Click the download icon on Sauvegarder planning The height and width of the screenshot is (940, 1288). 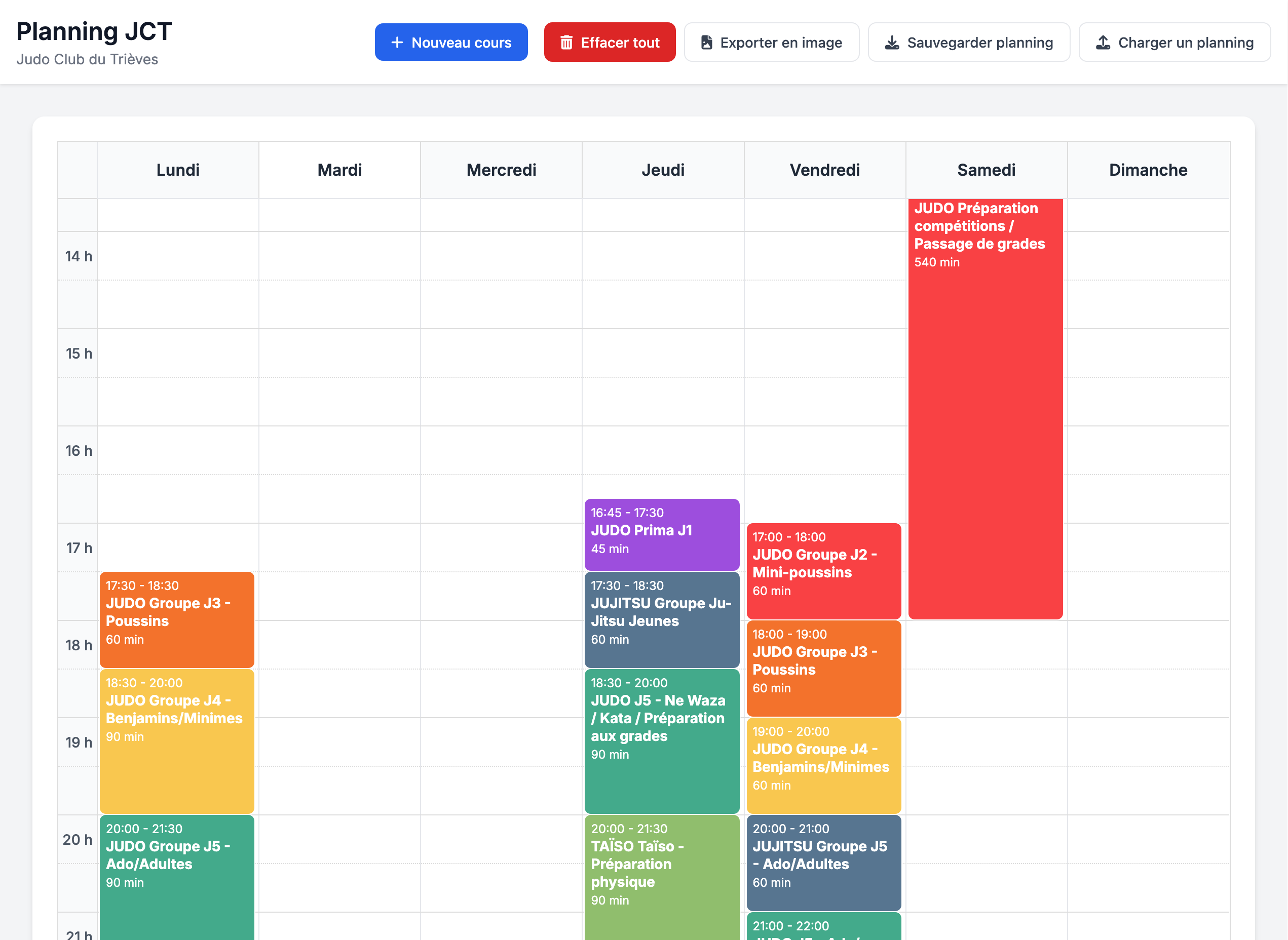[x=891, y=42]
